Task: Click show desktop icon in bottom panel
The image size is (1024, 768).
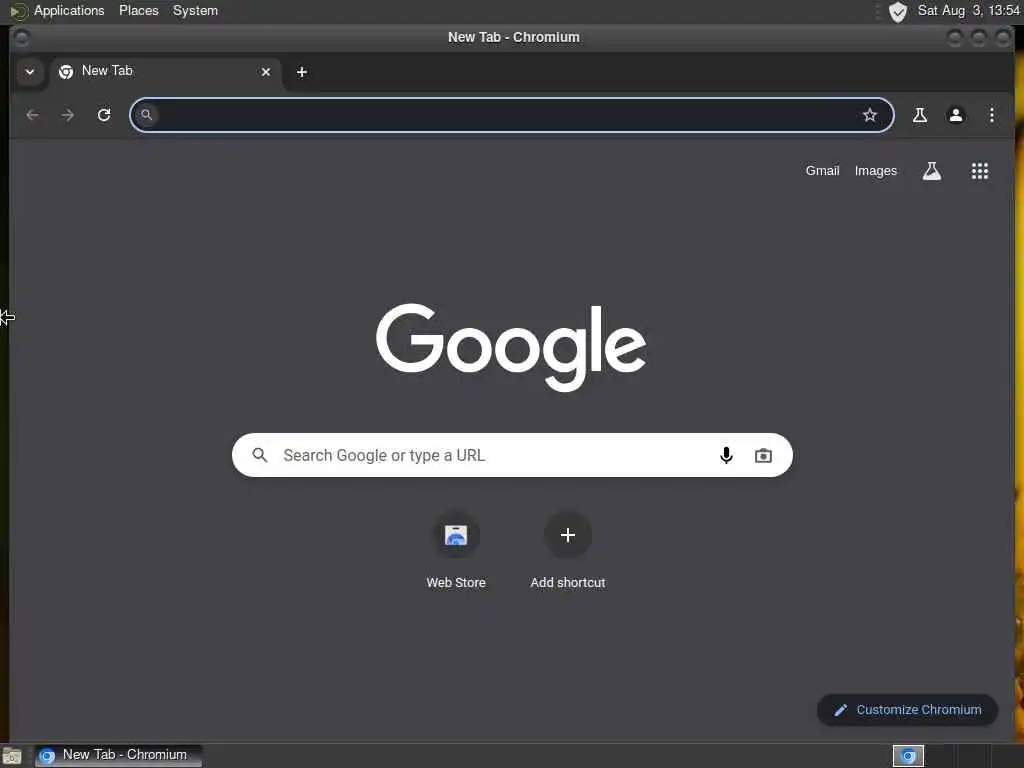Action: coord(12,756)
